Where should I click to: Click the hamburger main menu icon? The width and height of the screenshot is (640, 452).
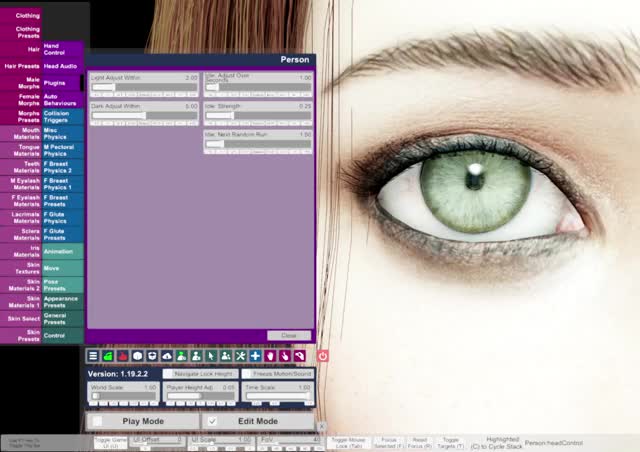[93, 356]
